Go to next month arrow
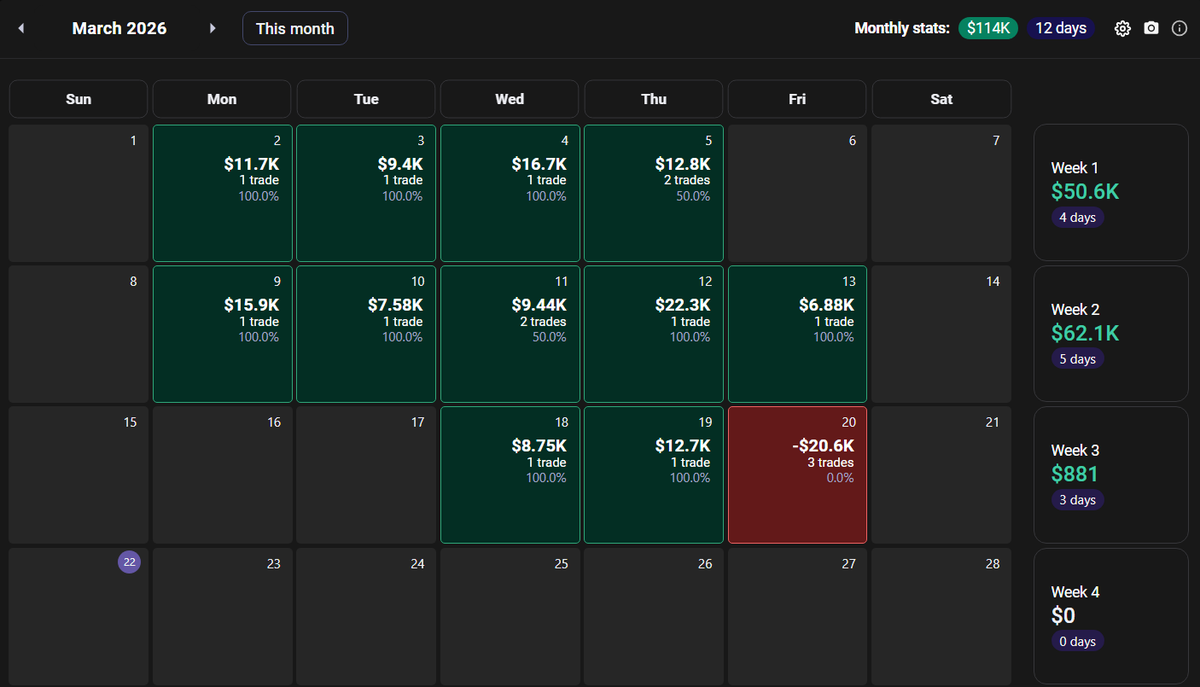This screenshot has width=1200, height=687. click(212, 28)
